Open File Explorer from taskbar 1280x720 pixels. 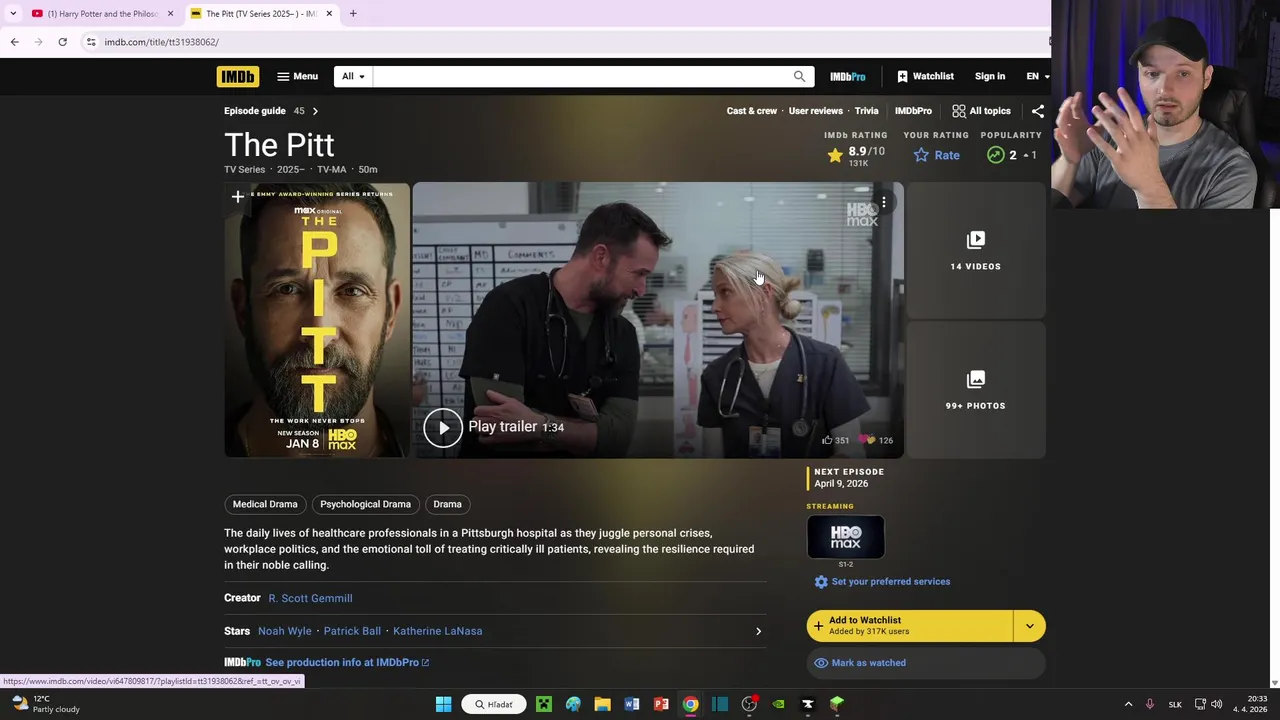click(602, 704)
